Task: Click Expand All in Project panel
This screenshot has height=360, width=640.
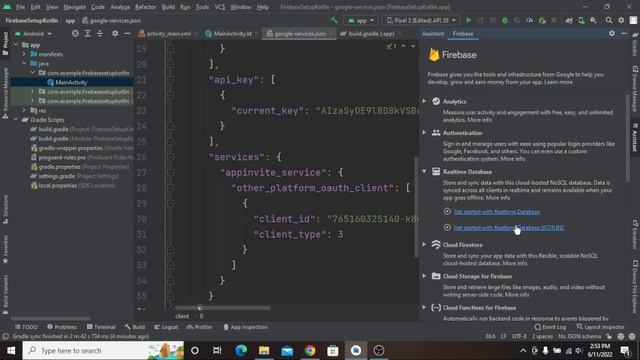Action: [87, 33]
